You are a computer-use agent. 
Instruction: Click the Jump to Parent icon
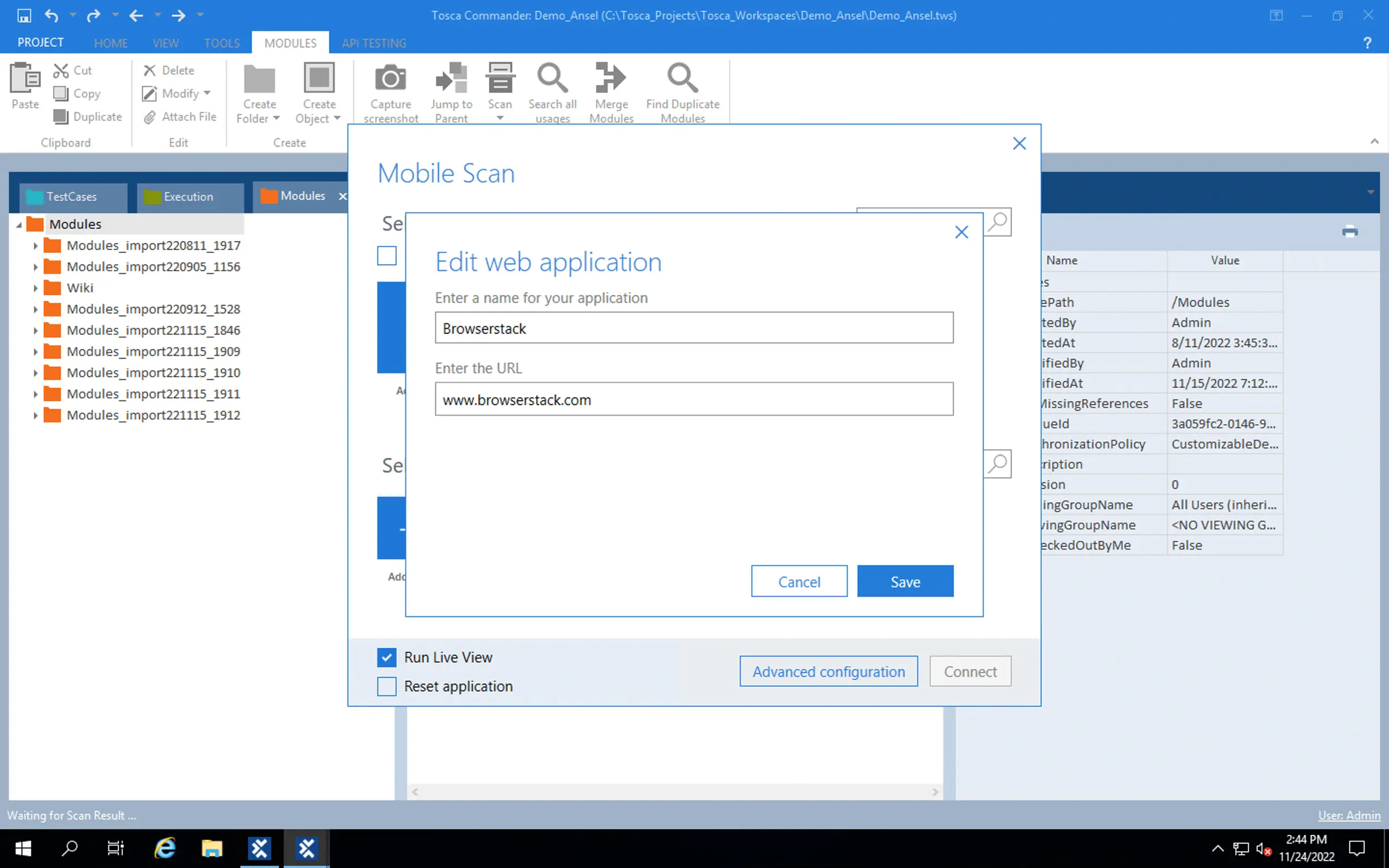[452, 79]
